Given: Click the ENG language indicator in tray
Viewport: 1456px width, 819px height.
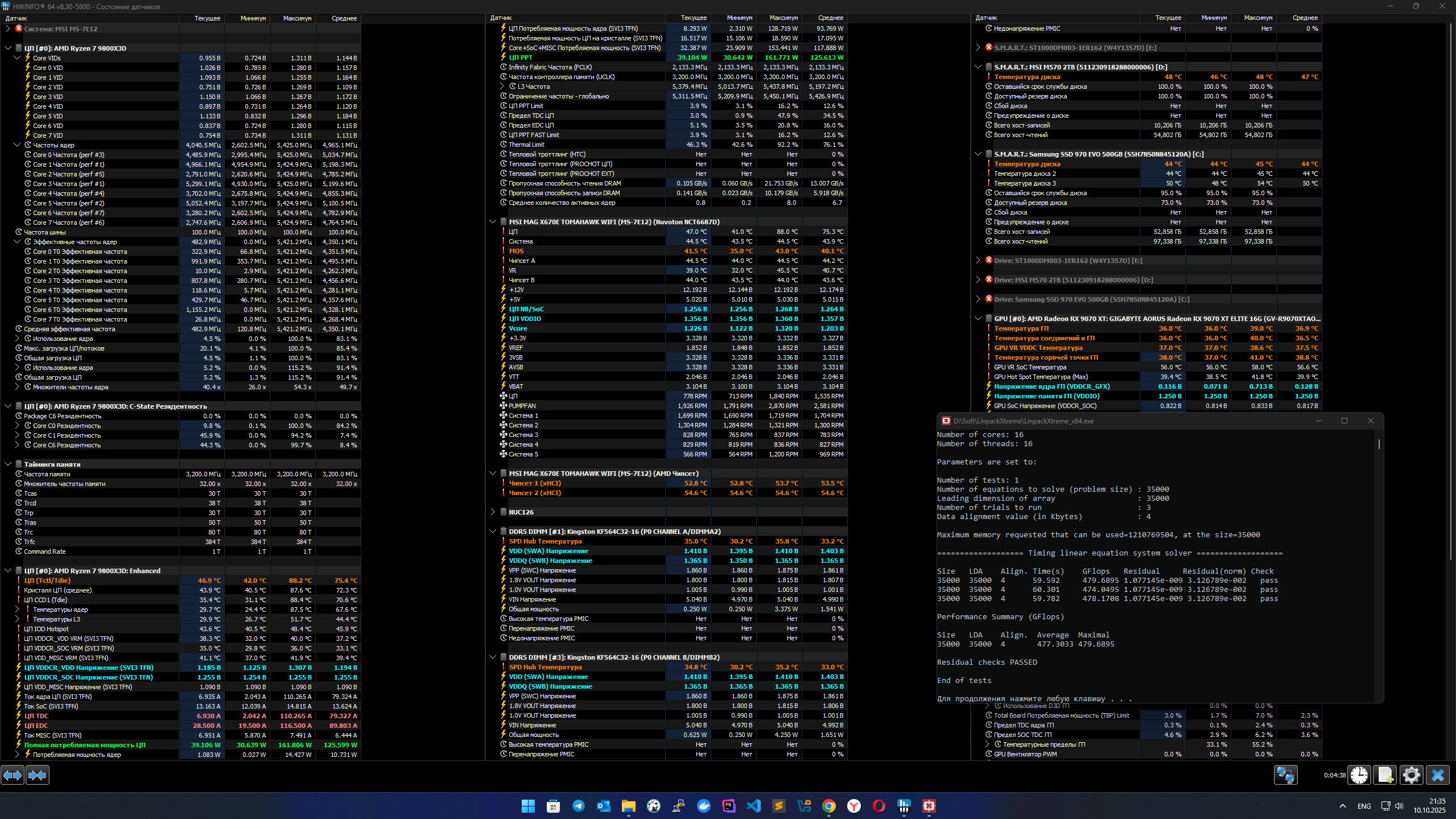Looking at the screenshot, I should point(1364,806).
